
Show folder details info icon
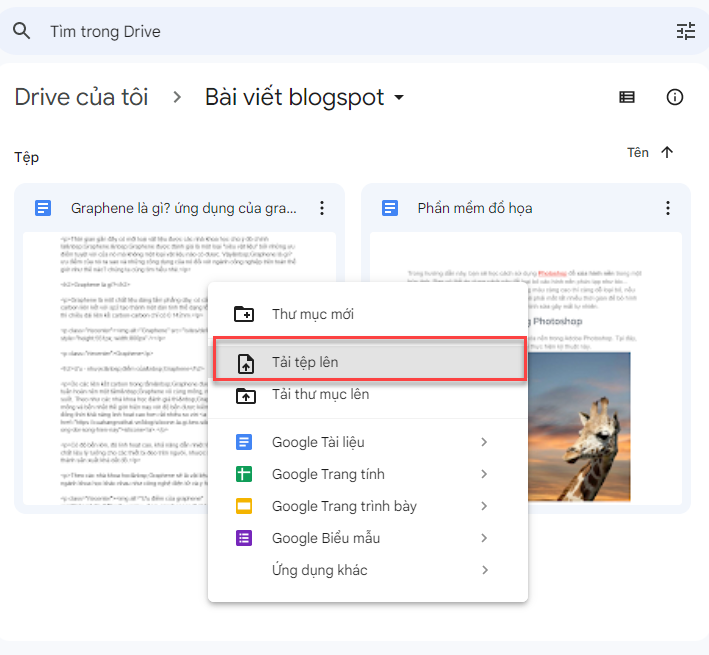[x=675, y=97]
